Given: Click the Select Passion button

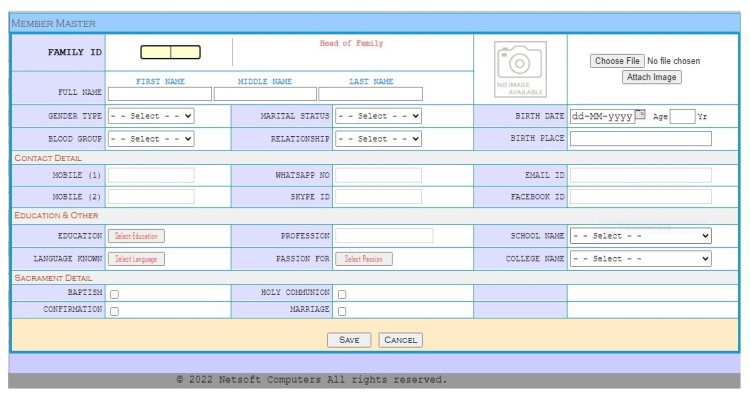Looking at the screenshot, I should click(x=364, y=259).
